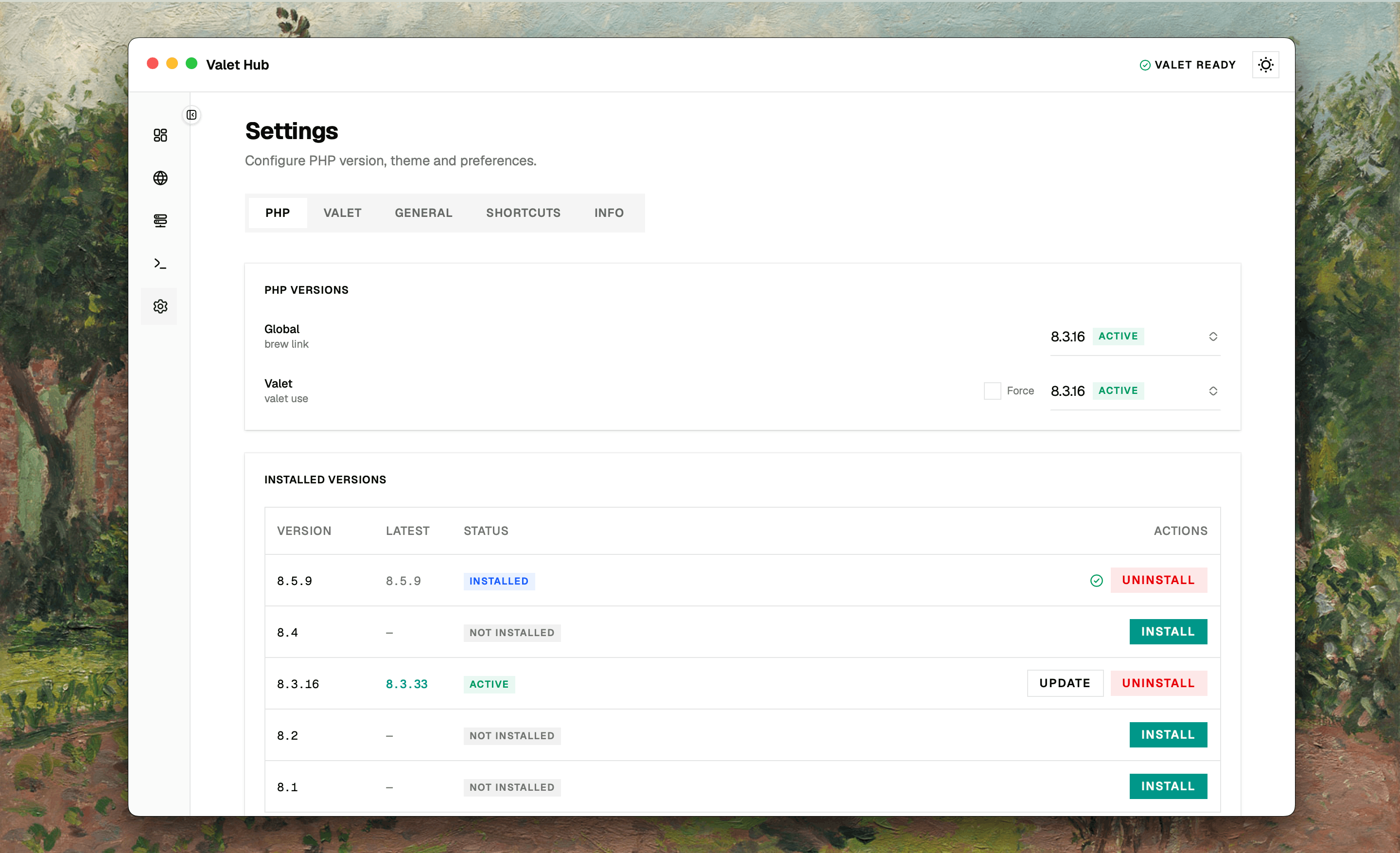Click the ACTIVE badge in 8.3.16 table row
Screen dimensions: 1400x853
click(489, 684)
